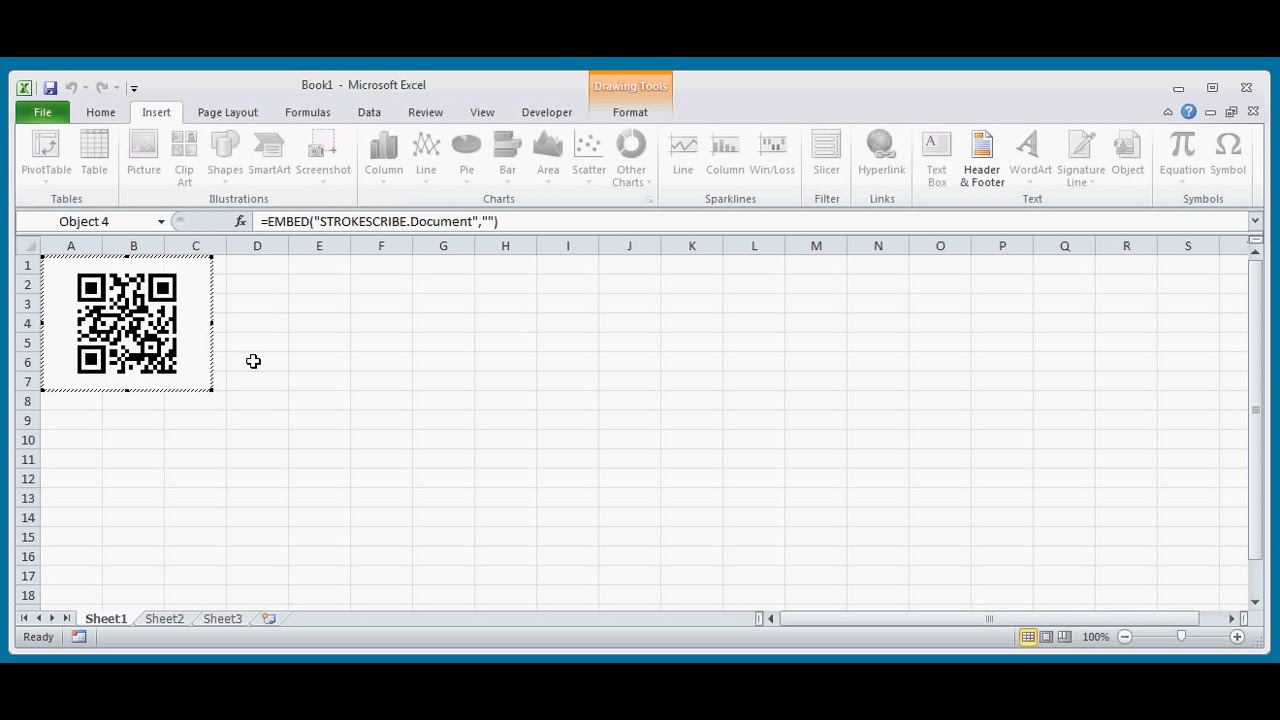Open the Formulas ribbon tab

point(307,112)
